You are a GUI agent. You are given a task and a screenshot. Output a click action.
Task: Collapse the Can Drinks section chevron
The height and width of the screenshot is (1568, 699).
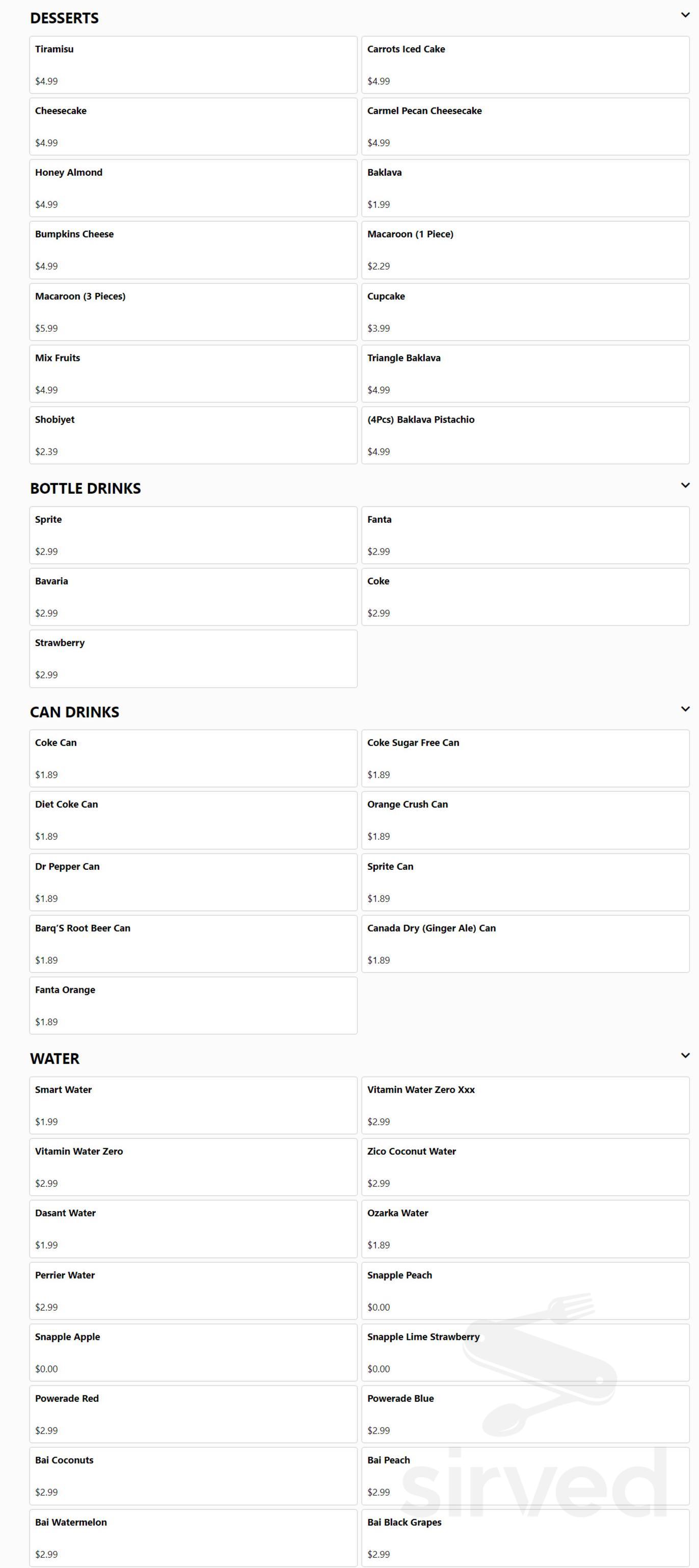point(685,709)
